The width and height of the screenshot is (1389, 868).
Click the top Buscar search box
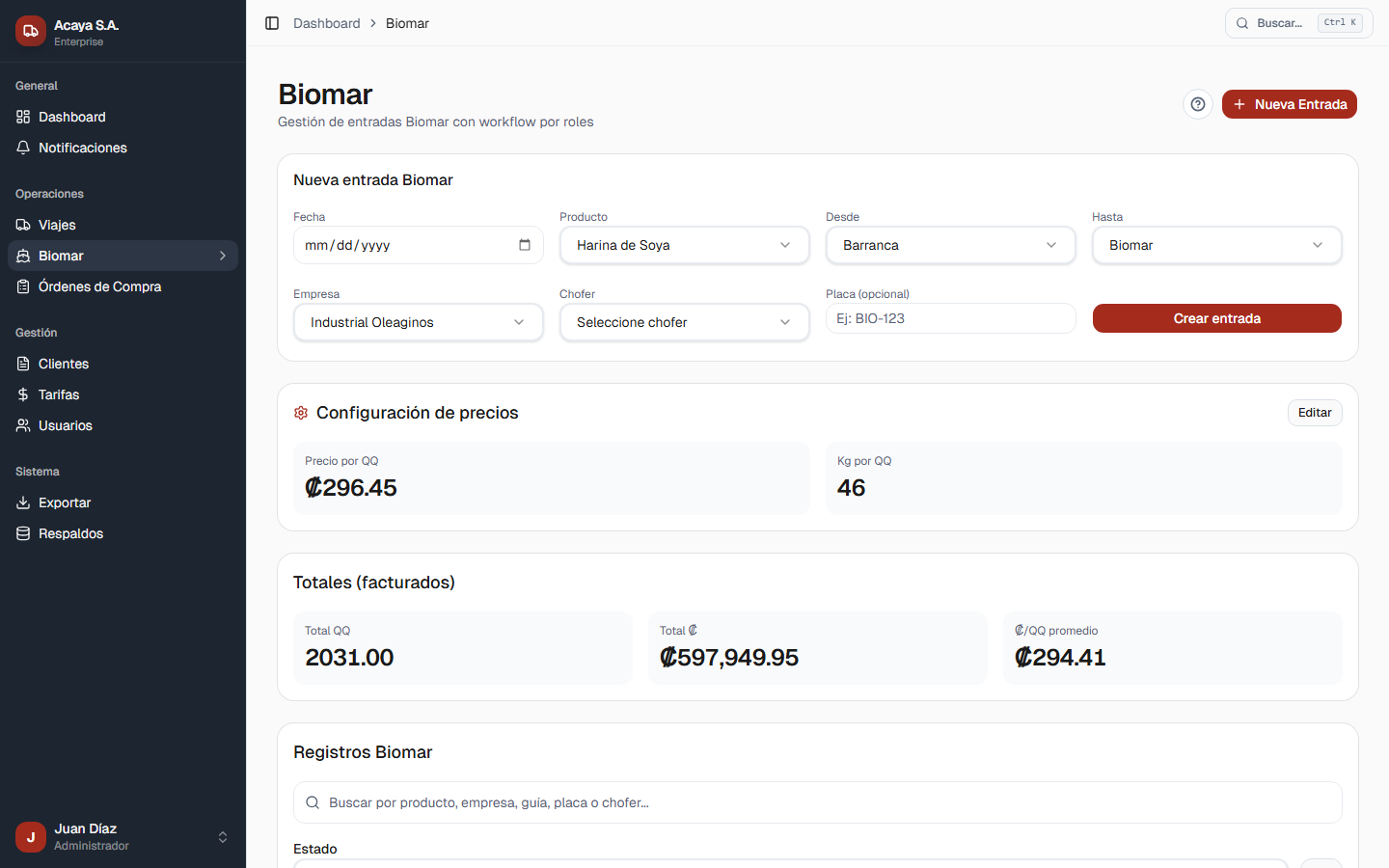[1299, 23]
